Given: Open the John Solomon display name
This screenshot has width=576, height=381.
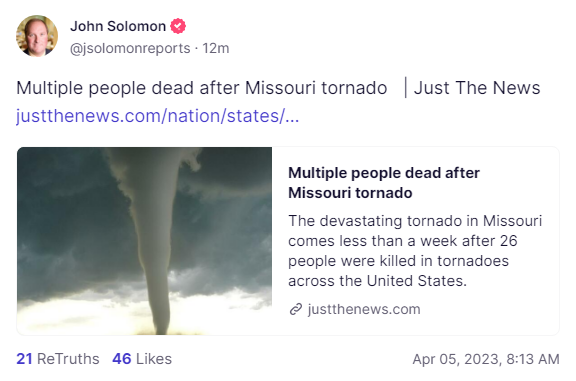Looking at the screenshot, I should coord(118,26).
